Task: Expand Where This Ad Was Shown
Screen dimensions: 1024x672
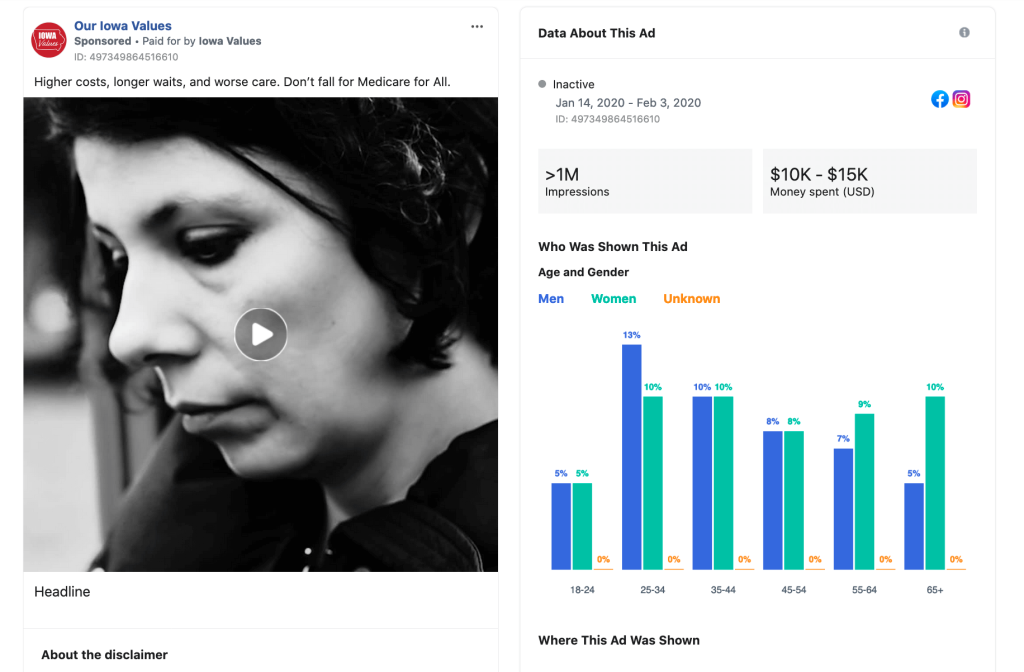Action: 619,640
